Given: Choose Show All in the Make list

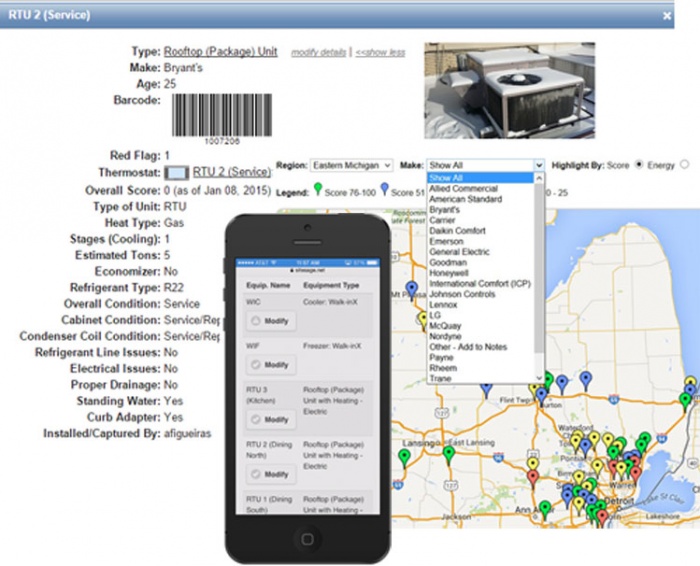Looking at the screenshot, I should (x=480, y=178).
